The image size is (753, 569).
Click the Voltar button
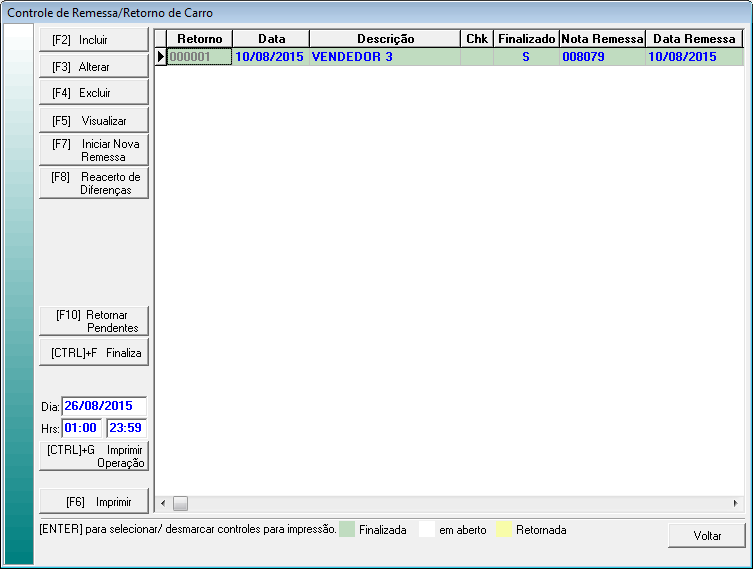tap(706, 535)
